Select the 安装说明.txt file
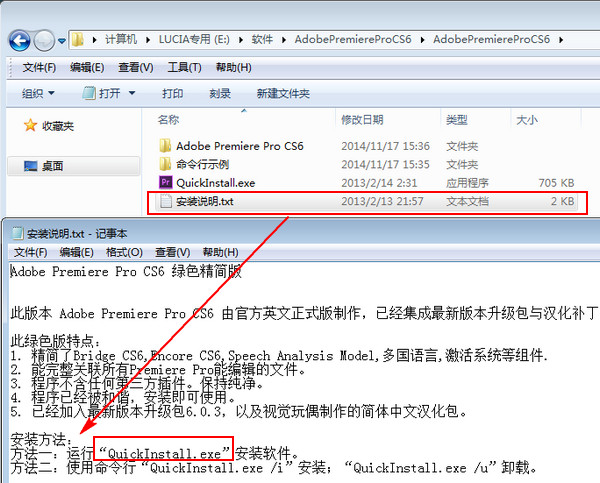600x483 pixels. [205, 201]
